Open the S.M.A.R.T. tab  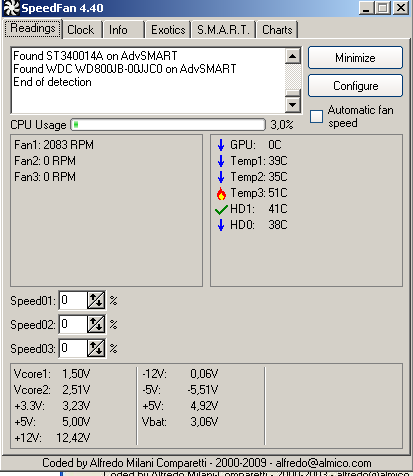click(x=223, y=30)
